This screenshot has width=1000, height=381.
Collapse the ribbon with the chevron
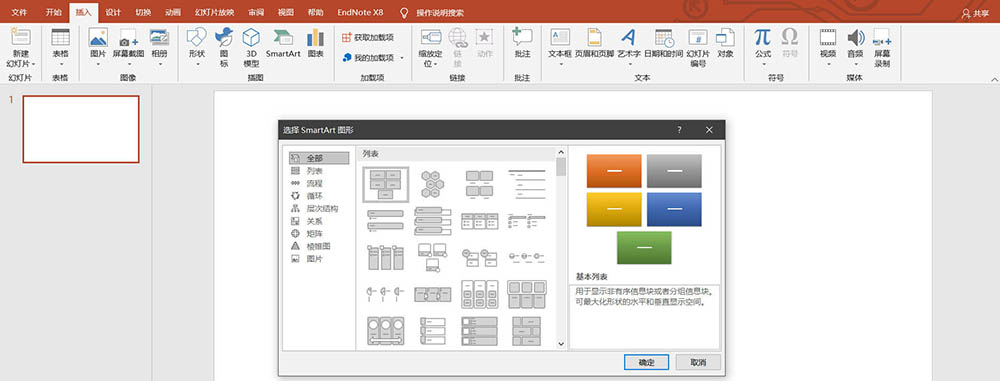point(994,79)
